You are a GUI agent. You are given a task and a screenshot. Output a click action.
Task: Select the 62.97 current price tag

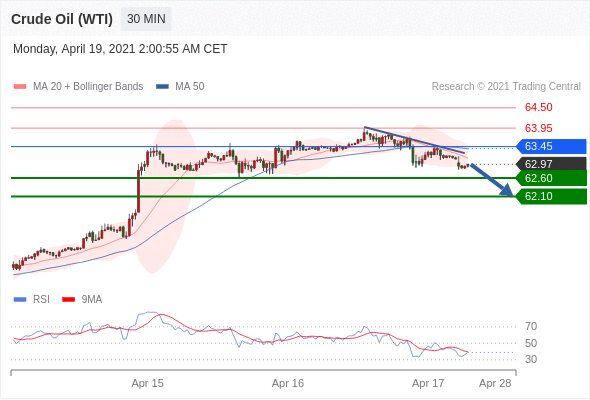pyautogui.click(x=551, y=164)
